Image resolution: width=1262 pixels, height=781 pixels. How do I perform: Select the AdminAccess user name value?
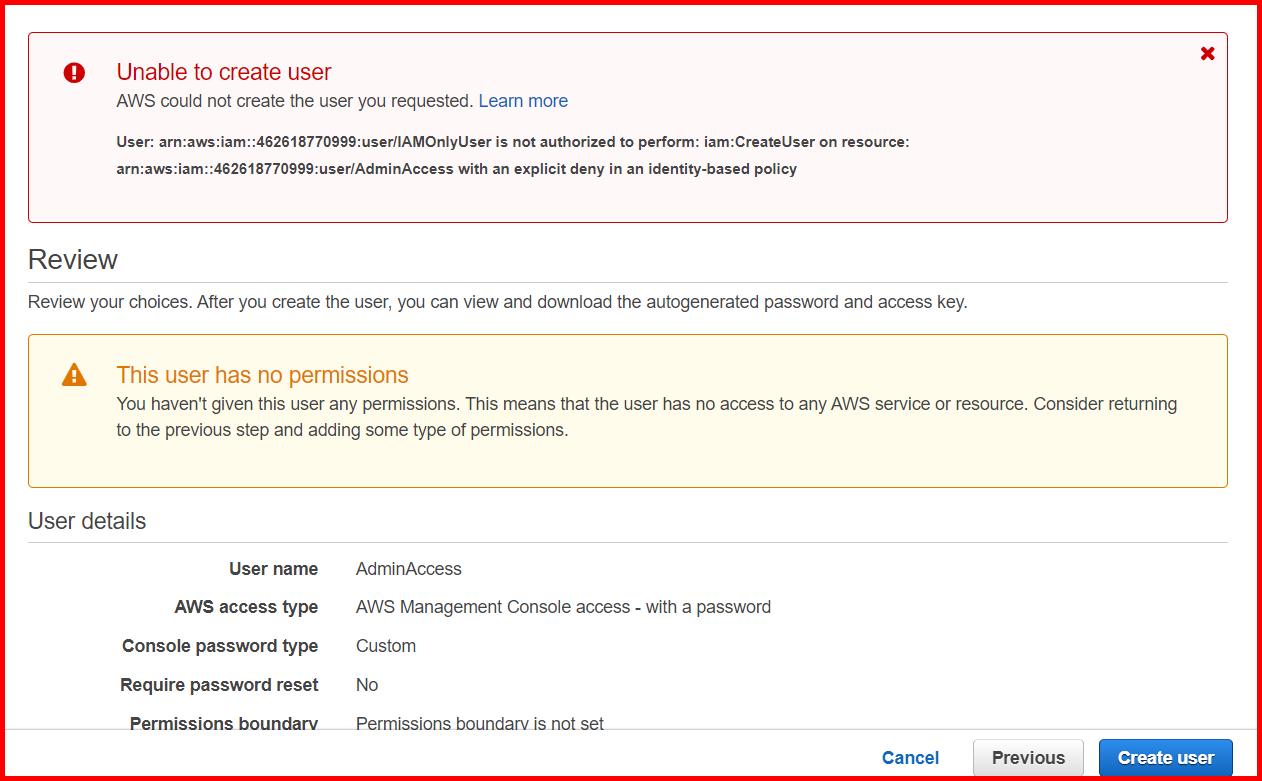409,568
